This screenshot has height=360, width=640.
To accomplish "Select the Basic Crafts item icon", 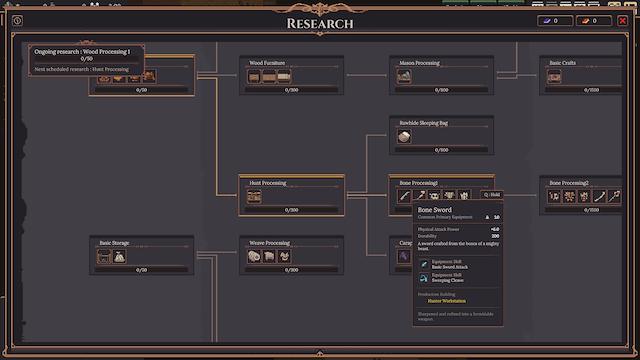I will [x=554, y=76].
